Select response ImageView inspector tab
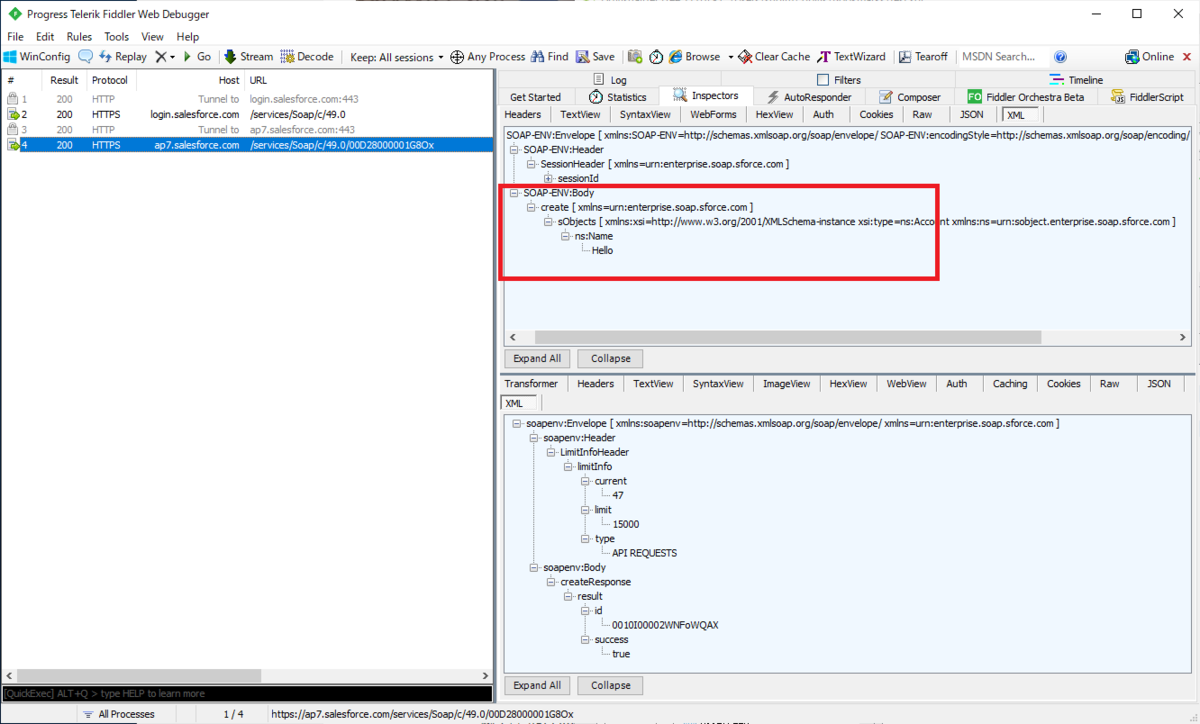Screen dimensions: 1200x724 click(785, 384)
